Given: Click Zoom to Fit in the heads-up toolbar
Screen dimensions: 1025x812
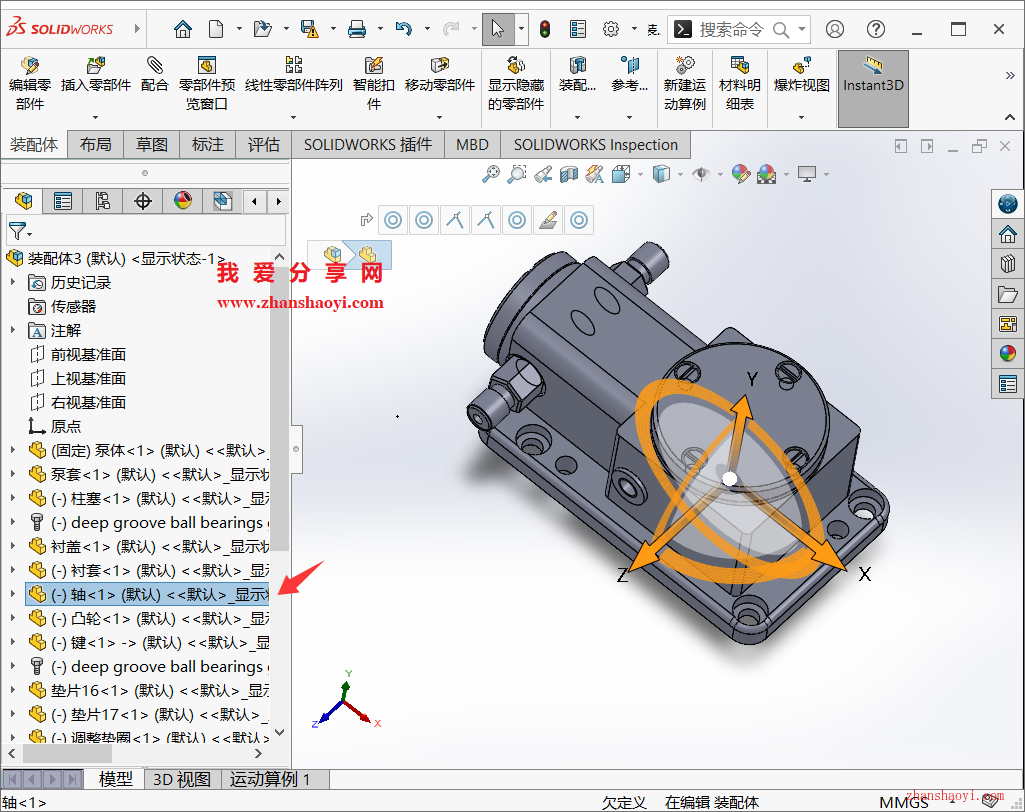Looking at the screenshot, I should coord(490,174).
